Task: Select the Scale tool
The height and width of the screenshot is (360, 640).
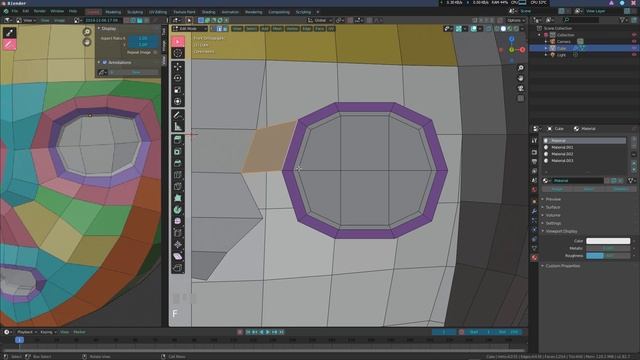Action: click(x=178, y=90)
